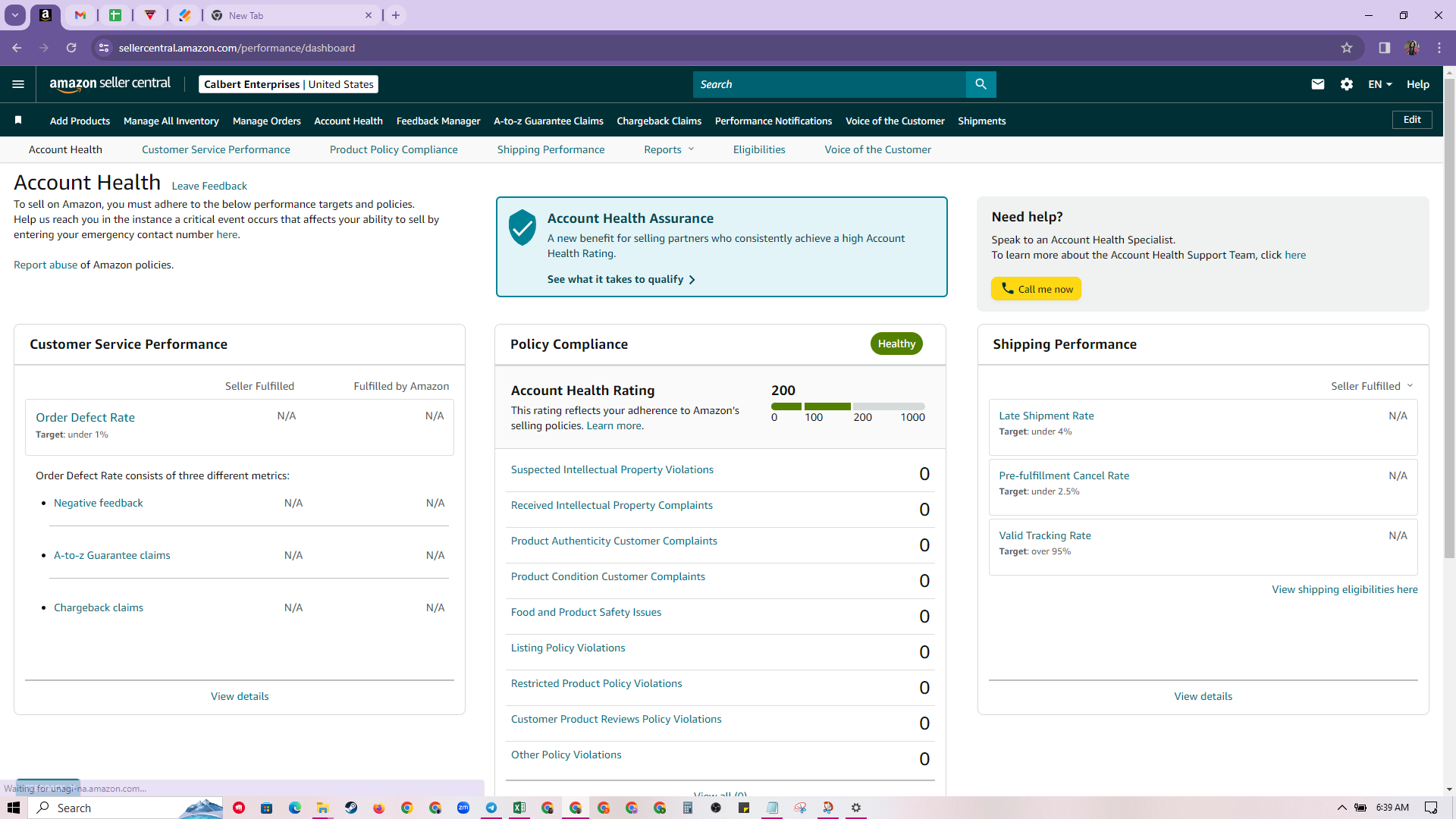Open the Chrome three-dot menu

(x=1439, y=48)
